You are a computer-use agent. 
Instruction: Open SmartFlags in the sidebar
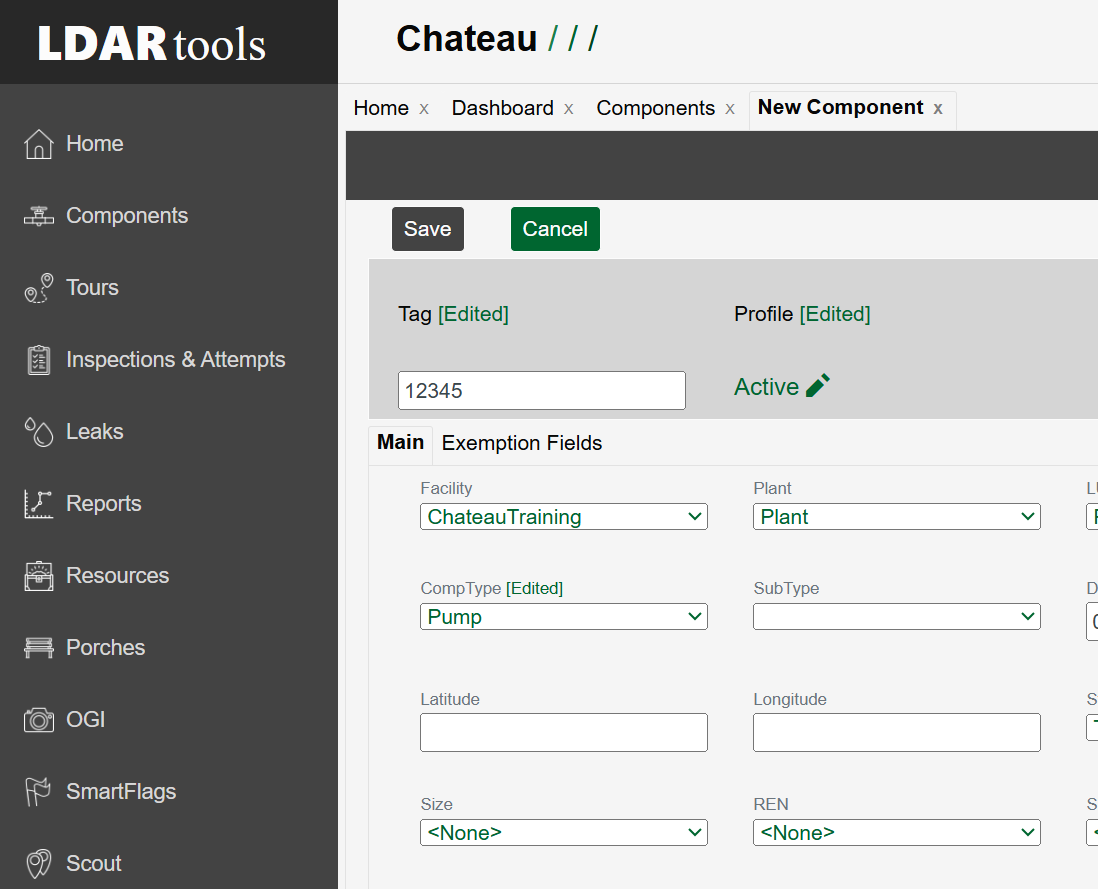121,792
